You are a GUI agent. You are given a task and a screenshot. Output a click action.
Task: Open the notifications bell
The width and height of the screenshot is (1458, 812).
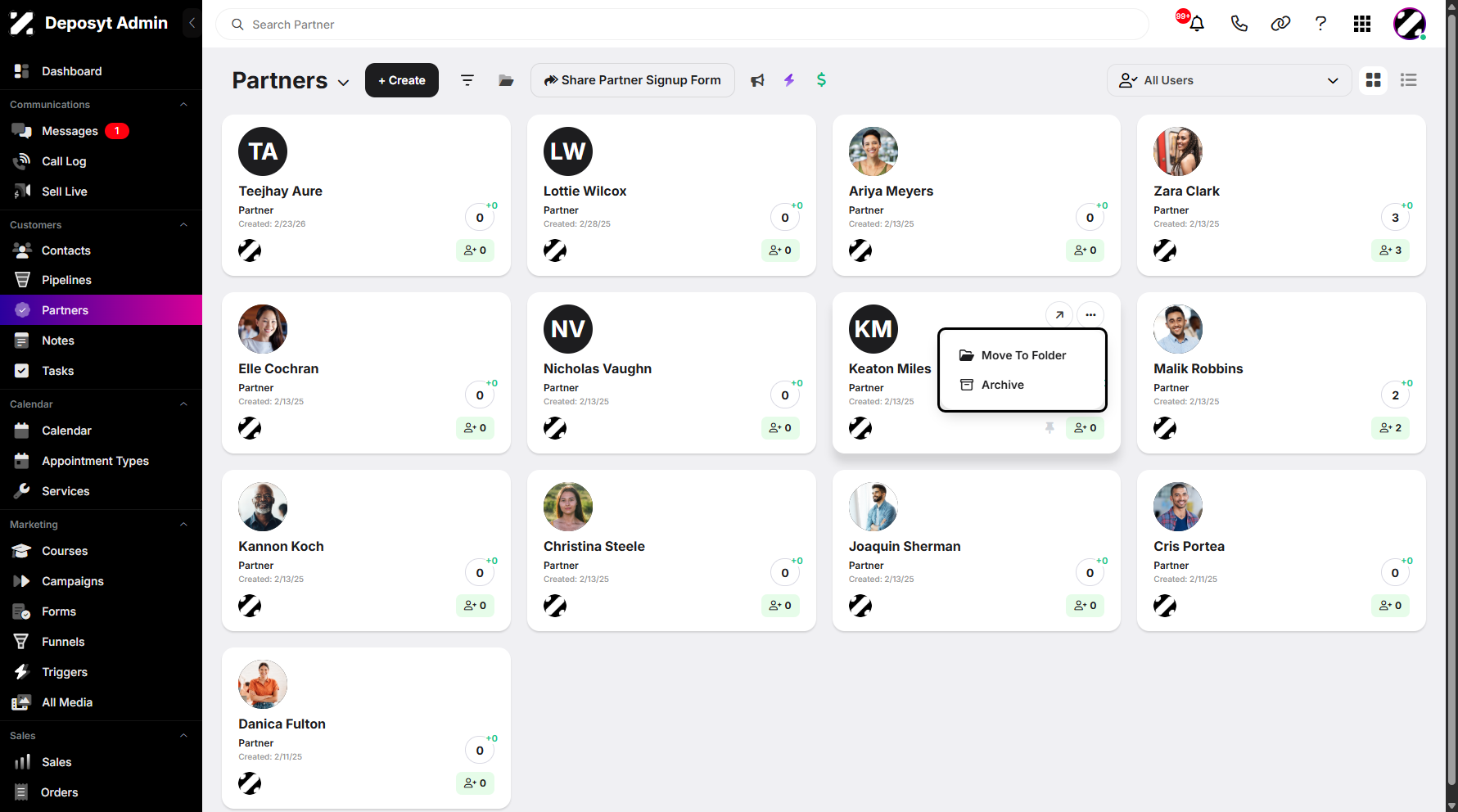tap(1197, 24)
